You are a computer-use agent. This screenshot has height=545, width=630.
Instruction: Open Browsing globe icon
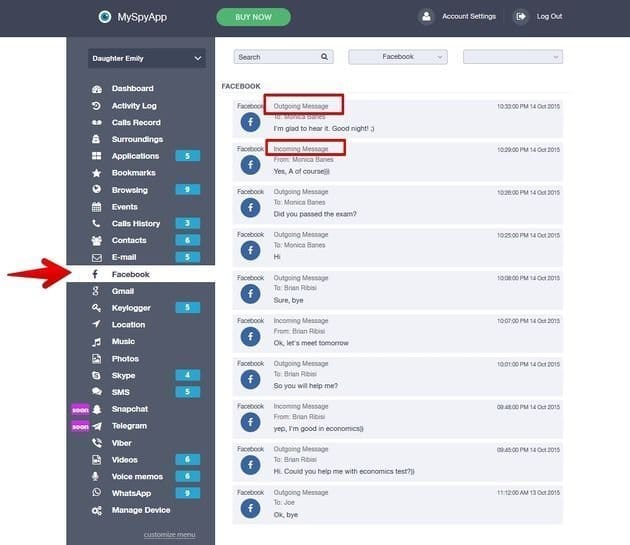coord(96,189)
